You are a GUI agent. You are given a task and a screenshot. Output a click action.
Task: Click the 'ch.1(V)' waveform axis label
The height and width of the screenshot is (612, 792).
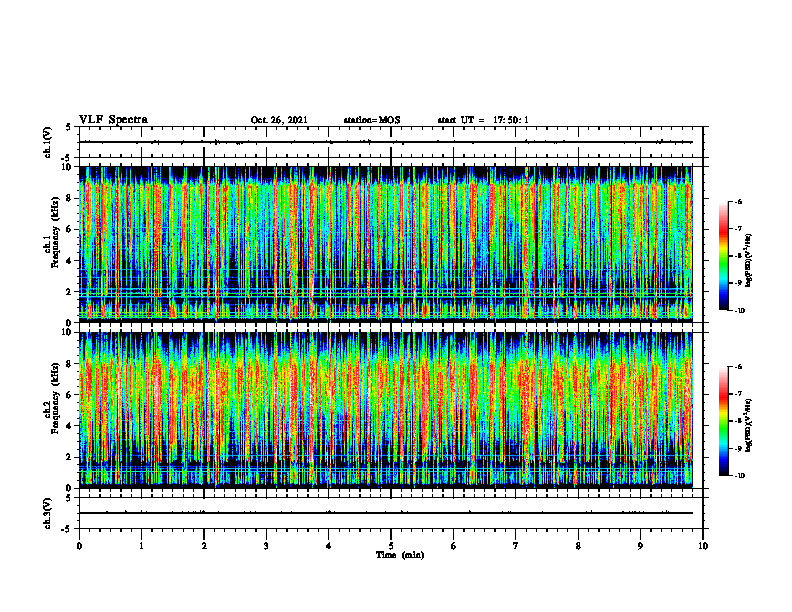48,142
